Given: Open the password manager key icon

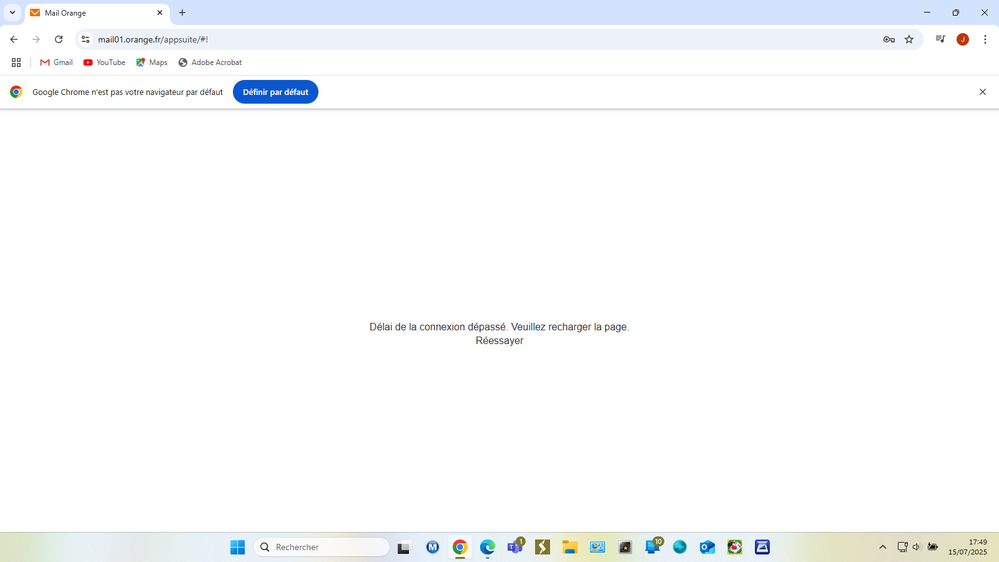Looking at the screenshot, I should tap(889, 40).
